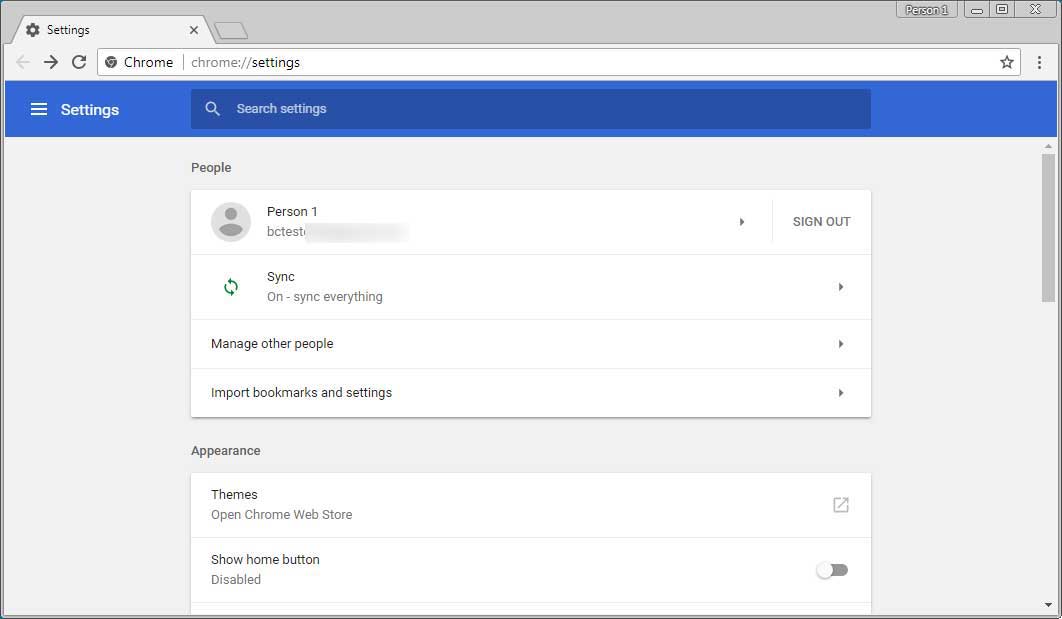Click 'Manage other people' label

click(272, 344)
